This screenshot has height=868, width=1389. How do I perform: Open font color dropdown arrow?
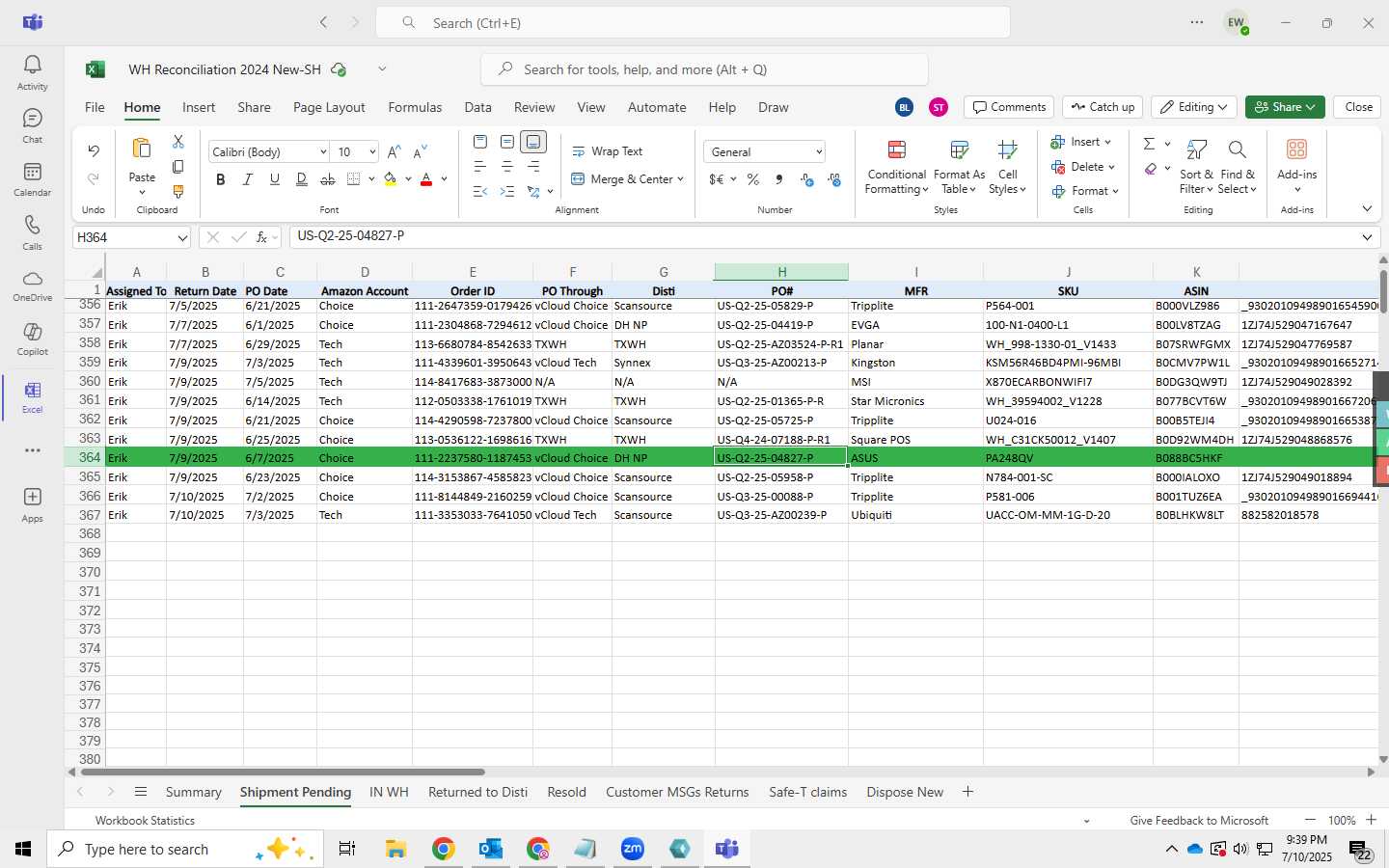coord(444,179)
